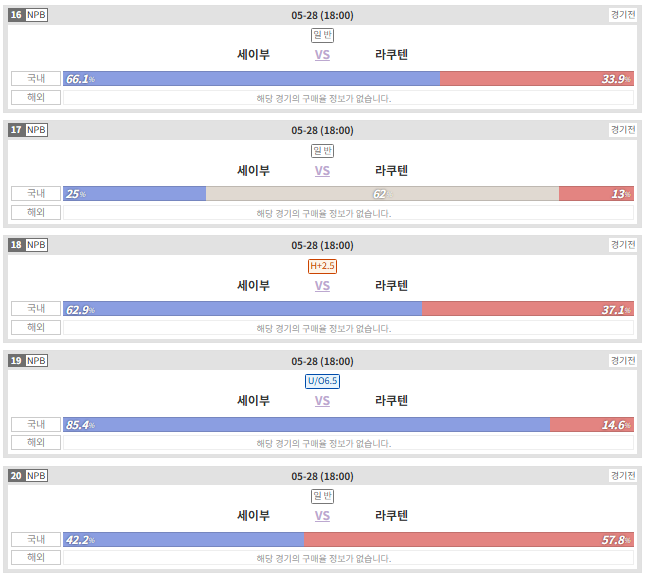Click the 66.1% blue bar segment
This screenshot has width=645, height=579.
tap(251, 79)
